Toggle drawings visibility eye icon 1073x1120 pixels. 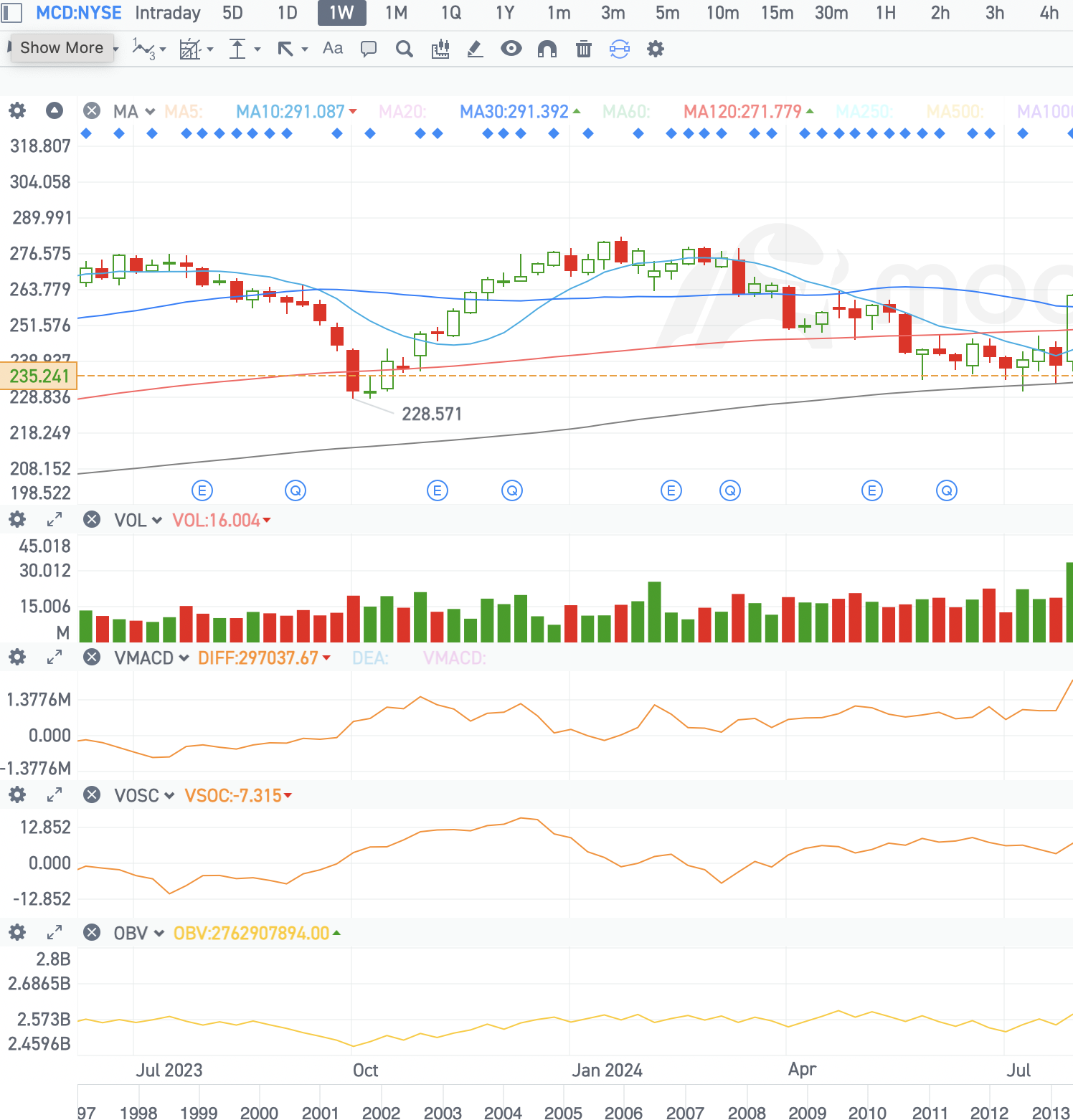point(511,49)
